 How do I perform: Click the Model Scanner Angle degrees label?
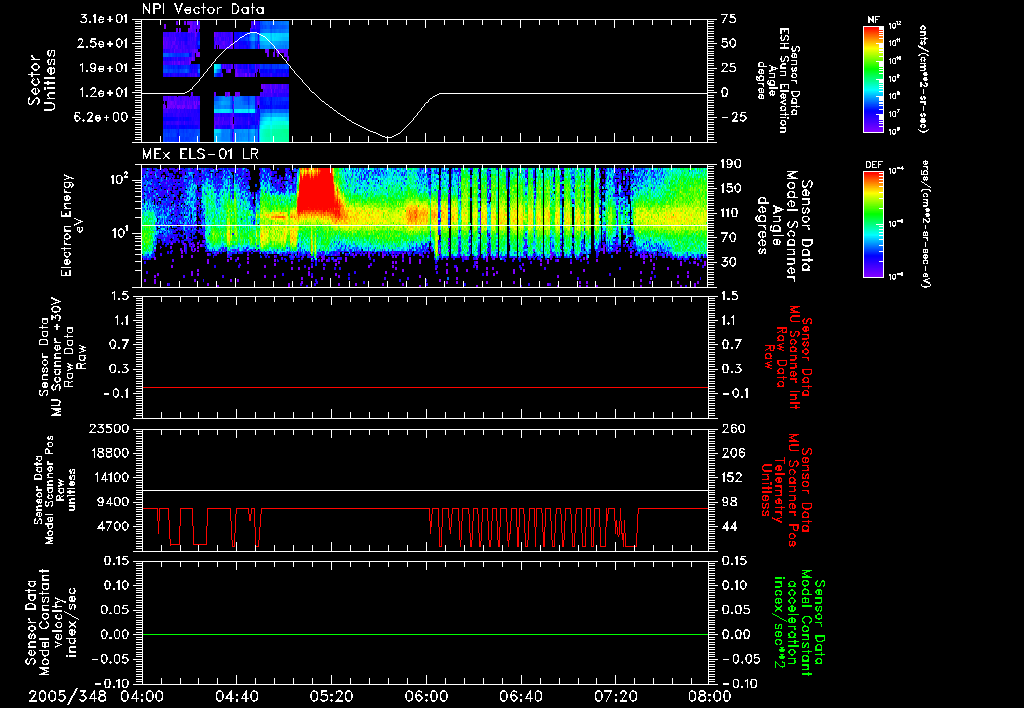point(784,225)
